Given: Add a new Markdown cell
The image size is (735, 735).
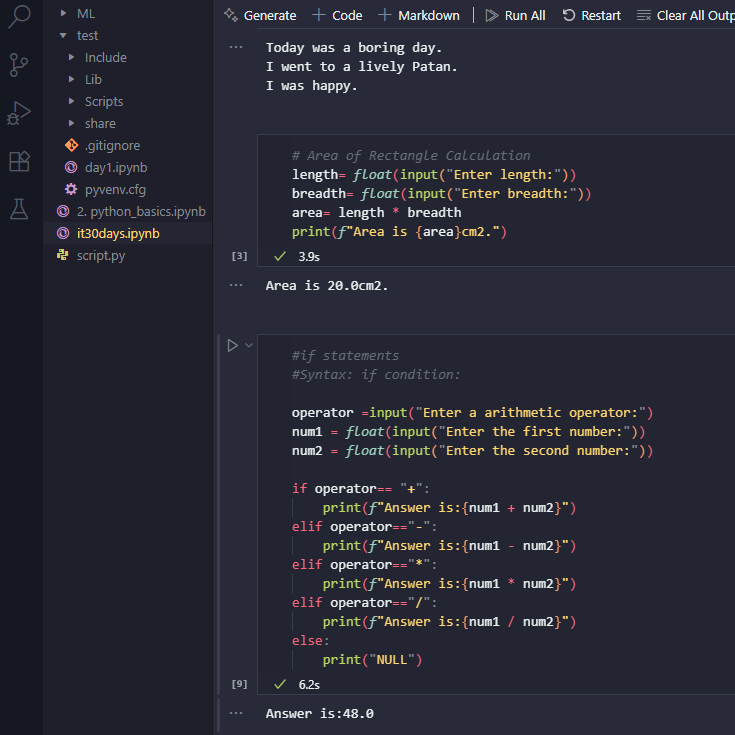Looking at the screenshot, I should [419, 15].
